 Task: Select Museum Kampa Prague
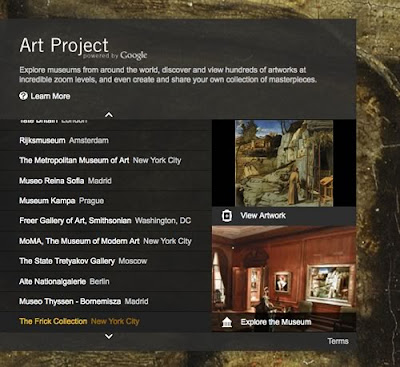coord(105,201)
